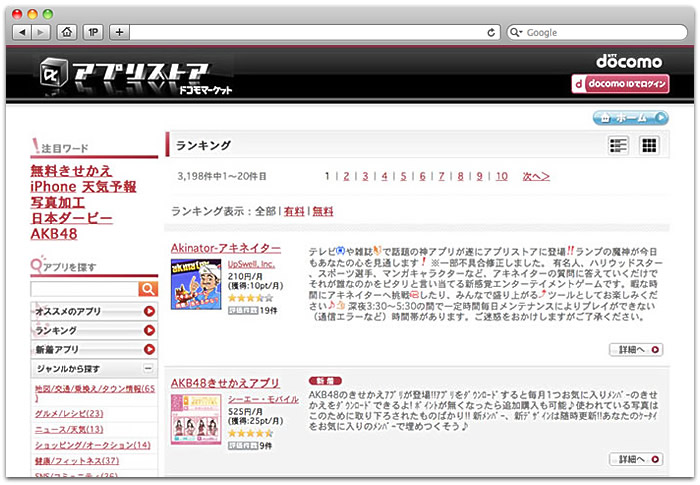The width and height of the screenshot is (700, 485).
Task: Go to the next page via 次へ
Action: tap(536, 176)
